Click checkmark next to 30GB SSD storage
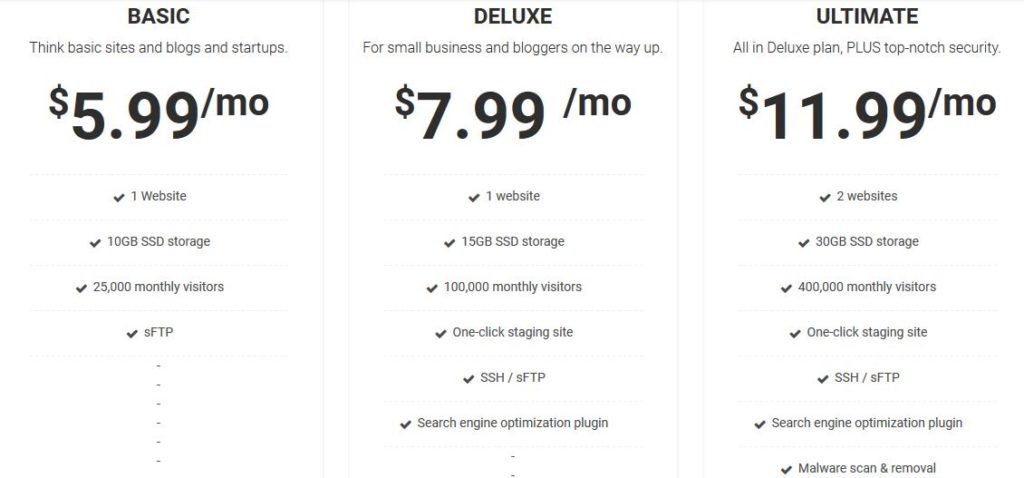The image size is (1024, 478). pos(804,243)
